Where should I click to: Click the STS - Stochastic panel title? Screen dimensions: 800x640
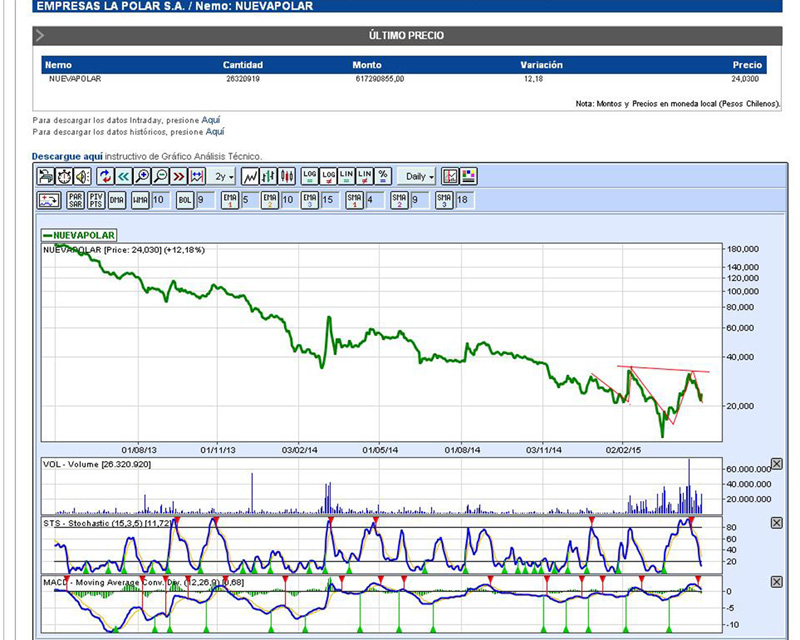tap(108, 524)
